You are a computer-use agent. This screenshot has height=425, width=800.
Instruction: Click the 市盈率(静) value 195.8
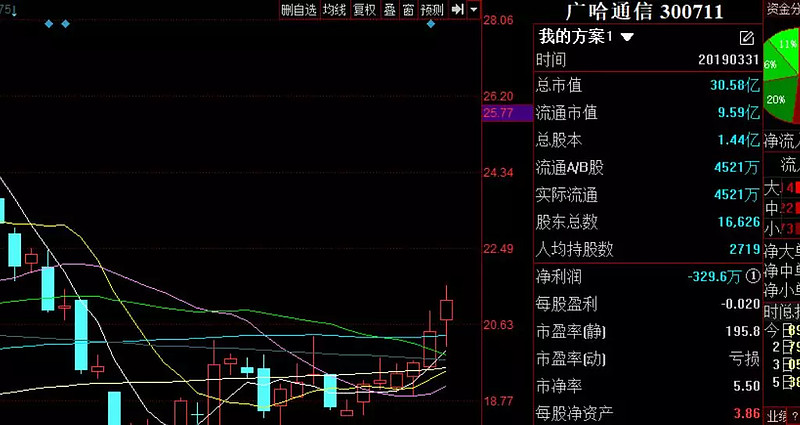point(743,332)
